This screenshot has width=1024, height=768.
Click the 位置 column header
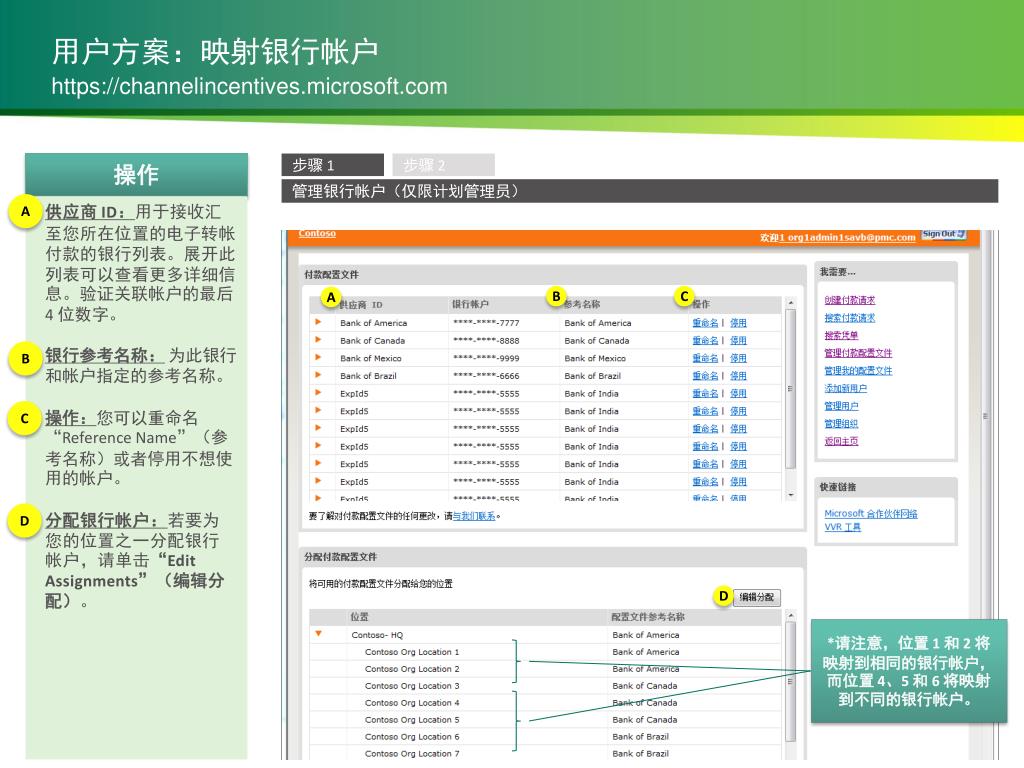(x=359, y=616)
